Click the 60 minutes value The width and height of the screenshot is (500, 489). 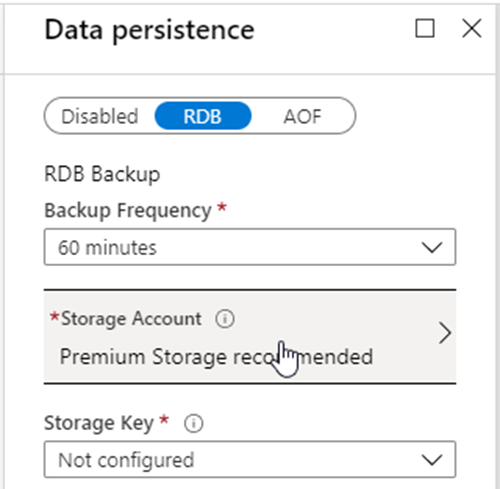pos(107,248)
